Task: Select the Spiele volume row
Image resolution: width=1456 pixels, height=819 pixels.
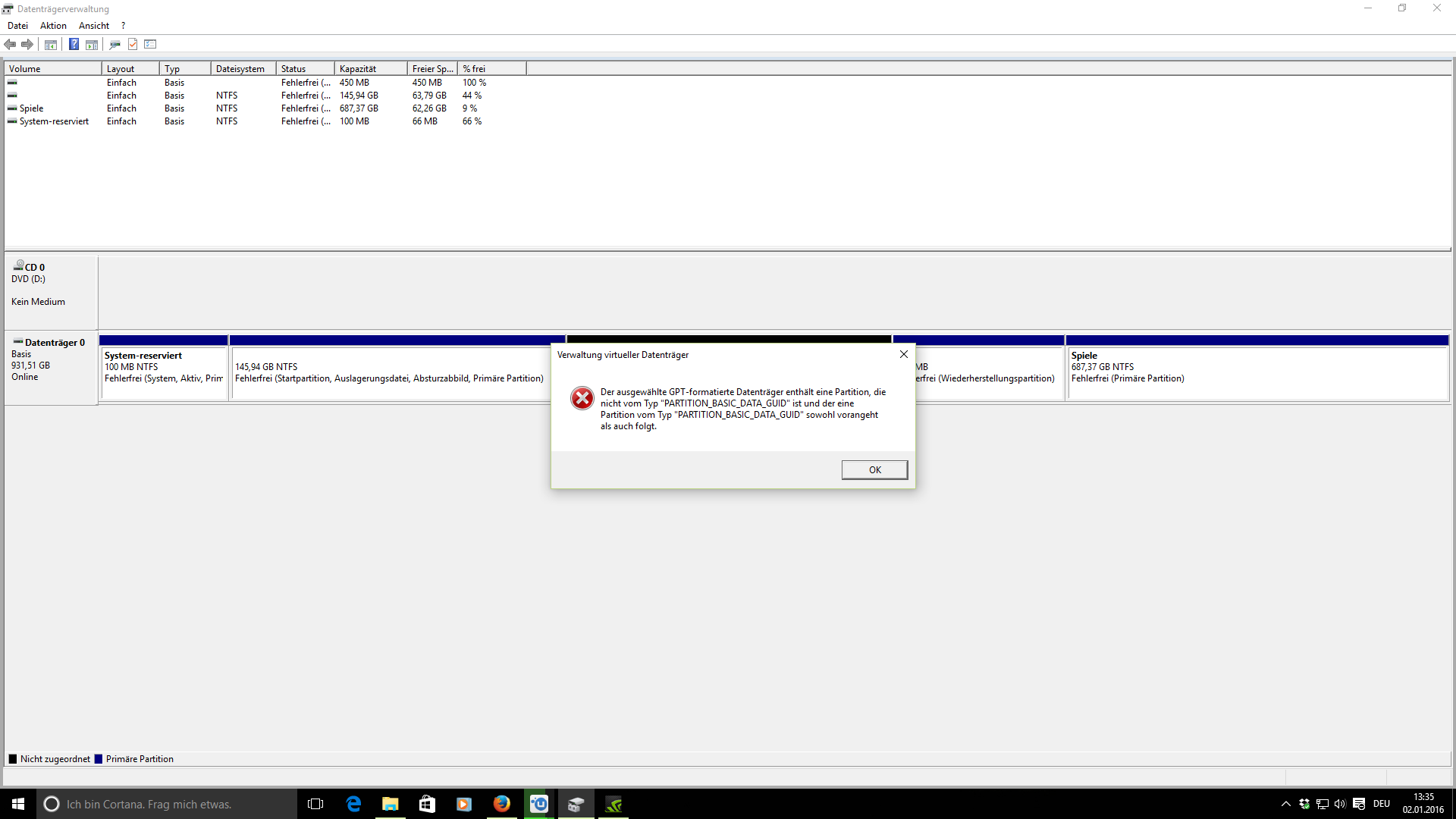Action: [32, 108]
